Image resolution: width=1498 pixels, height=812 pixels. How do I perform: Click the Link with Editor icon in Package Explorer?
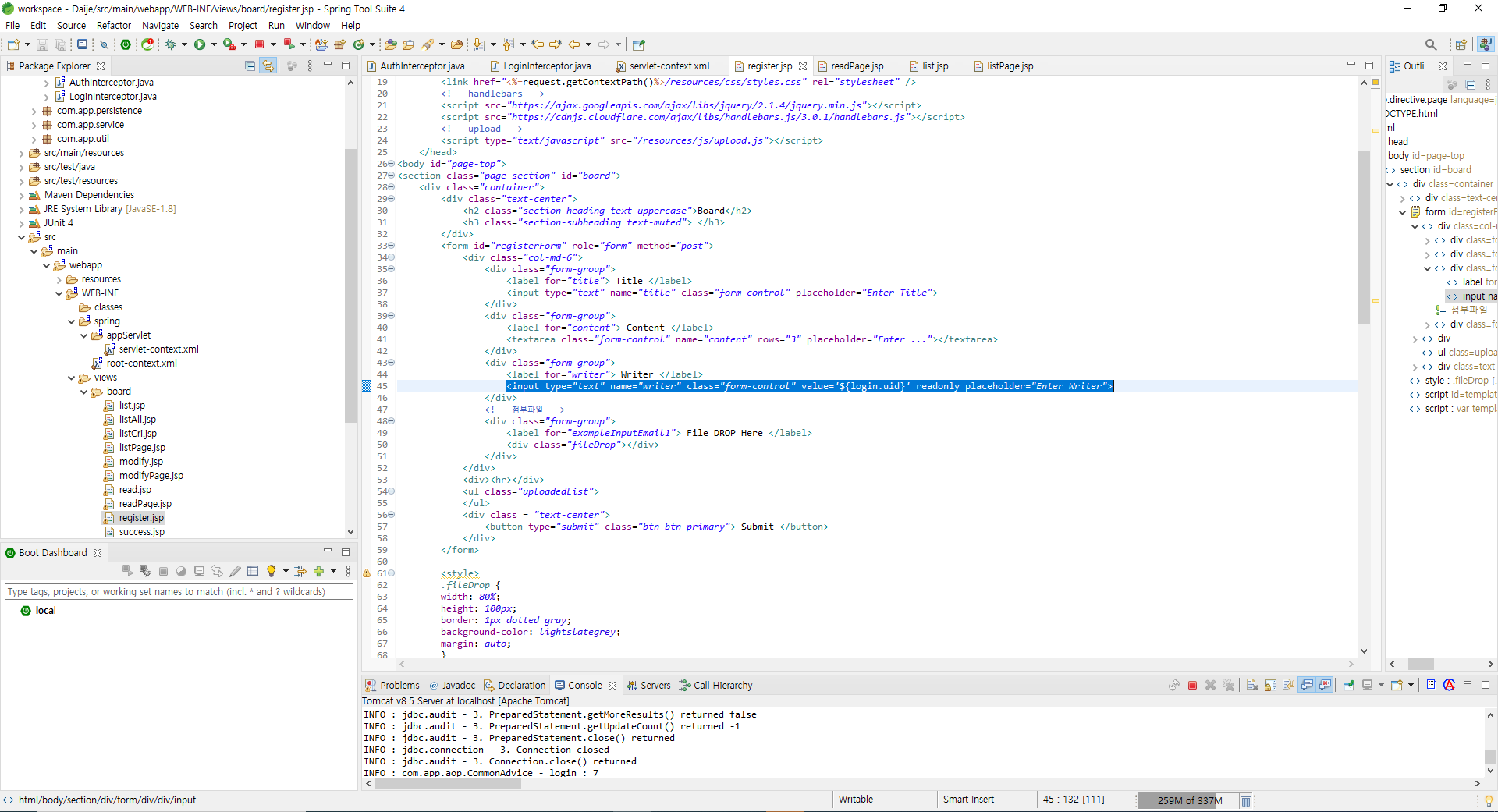[x=268, y=66]
